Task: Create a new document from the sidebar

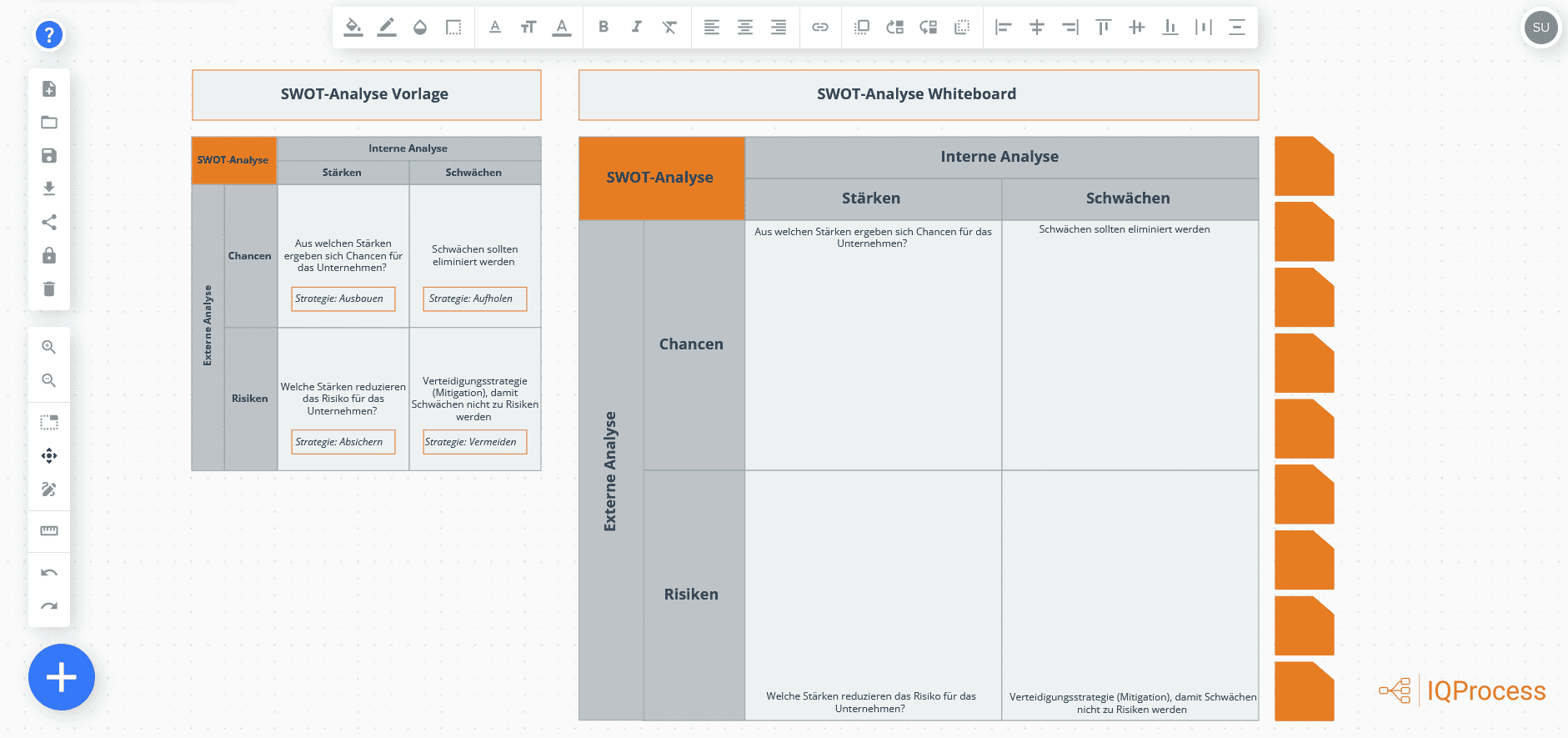Action: [49, 89]
